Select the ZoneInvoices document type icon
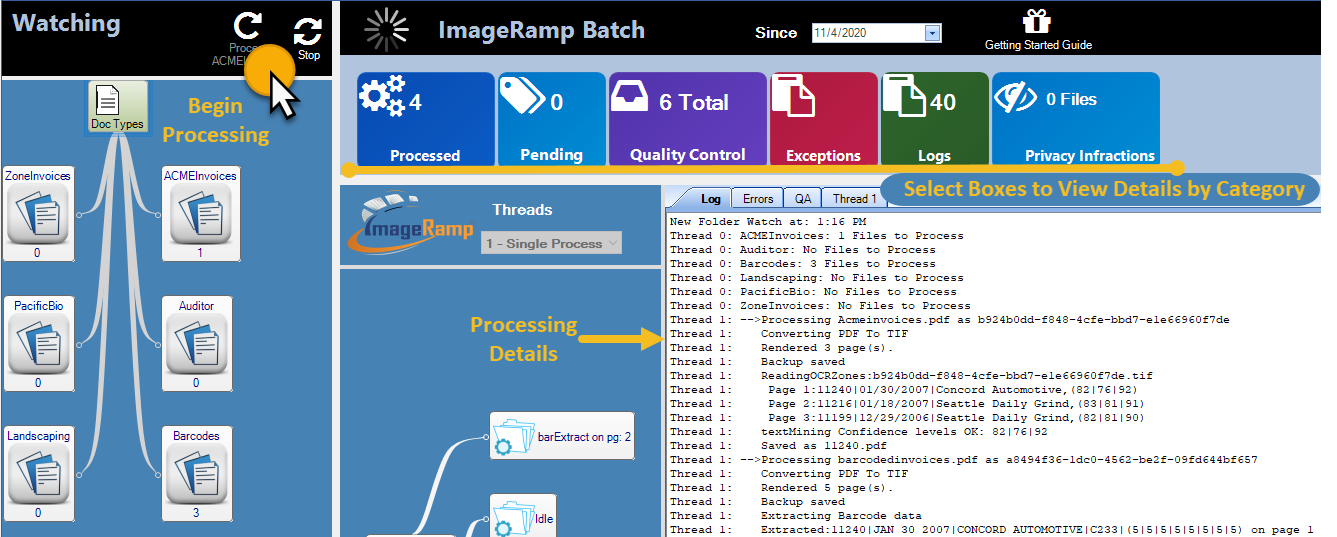Viewport: 1337px width, 537px height. pyautogui.click(x=37, y=213)
